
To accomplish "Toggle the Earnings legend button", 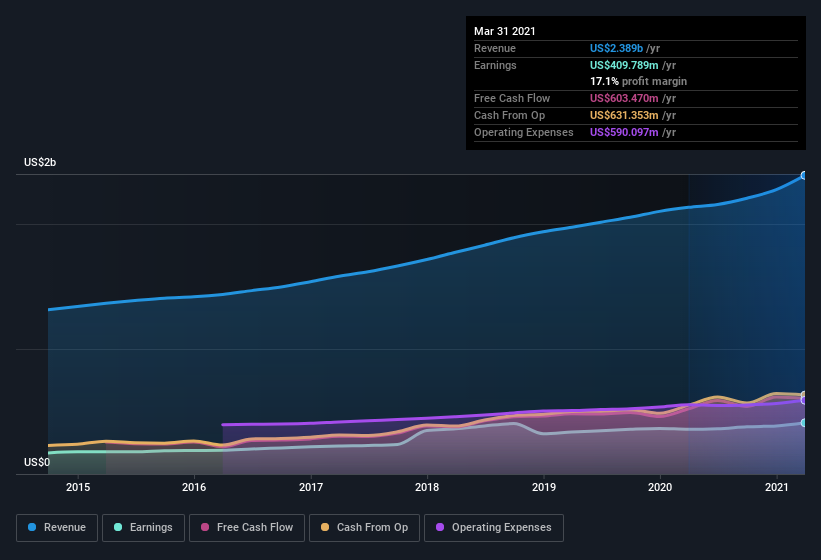I will click(x=143, y=528).
